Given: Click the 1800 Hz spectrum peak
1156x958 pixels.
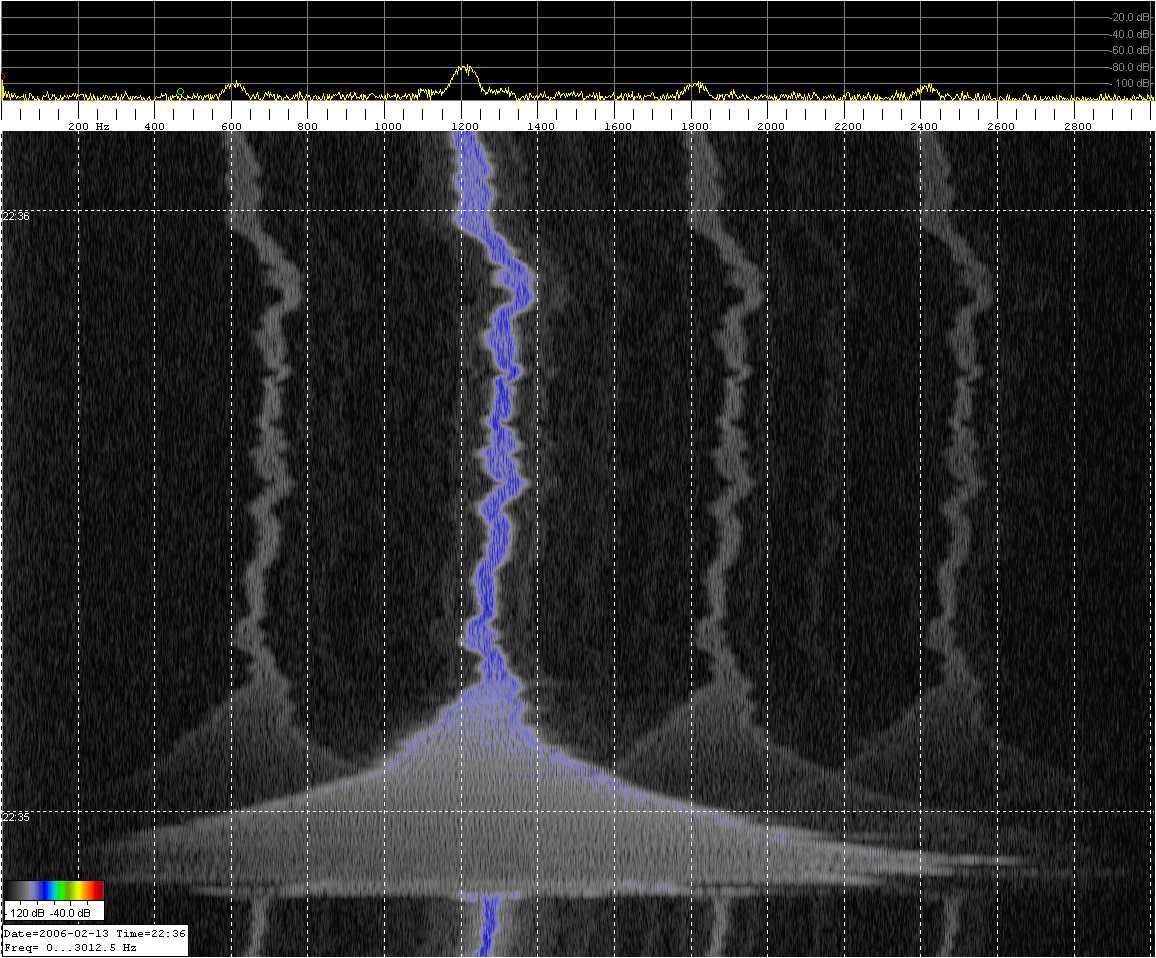Looking at the screenshot, I should coord(698,86).
